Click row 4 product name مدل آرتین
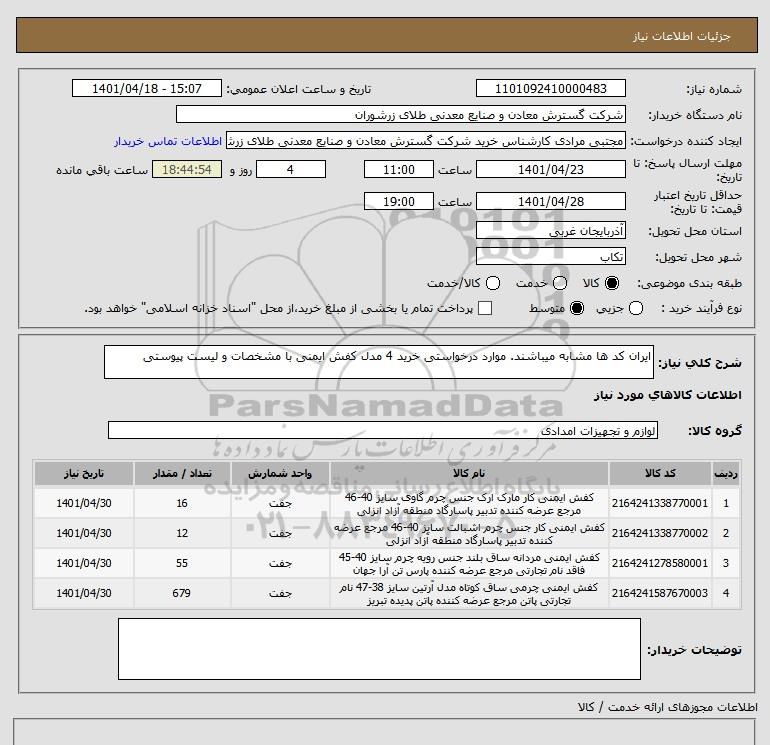 pyautogui.click(x=469, y=594)
